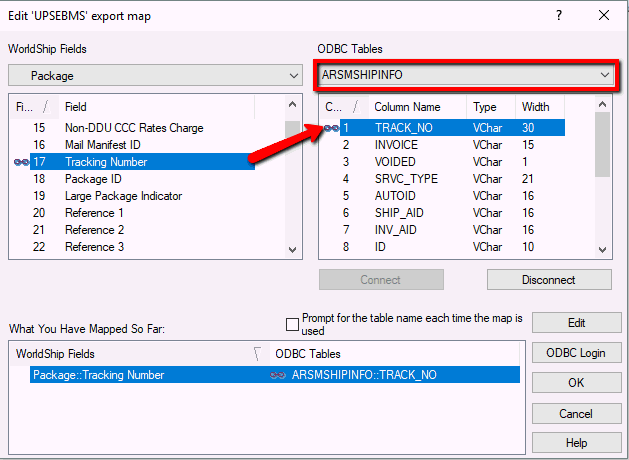Open the Package WorldShip fields dropdown

155,75
